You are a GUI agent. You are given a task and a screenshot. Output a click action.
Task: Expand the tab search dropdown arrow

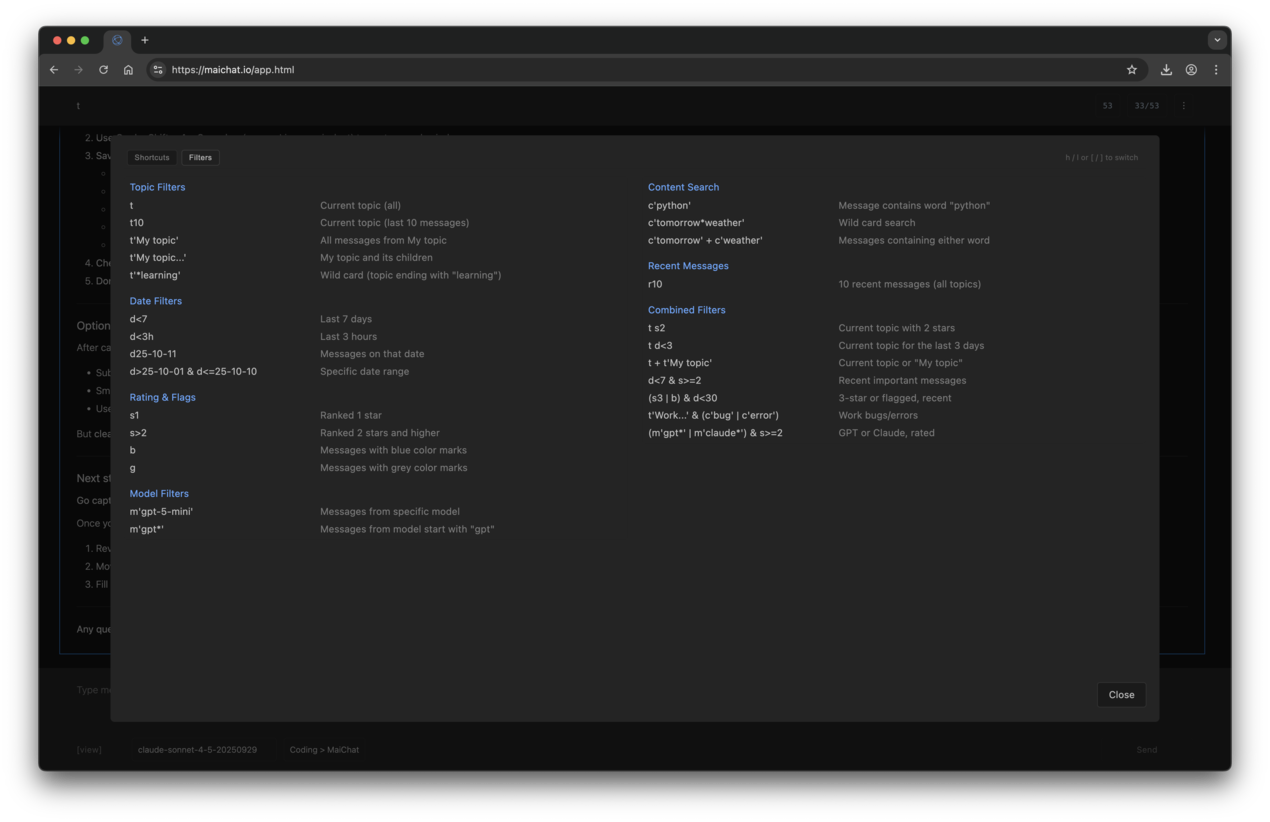[x=1217, y=40]
